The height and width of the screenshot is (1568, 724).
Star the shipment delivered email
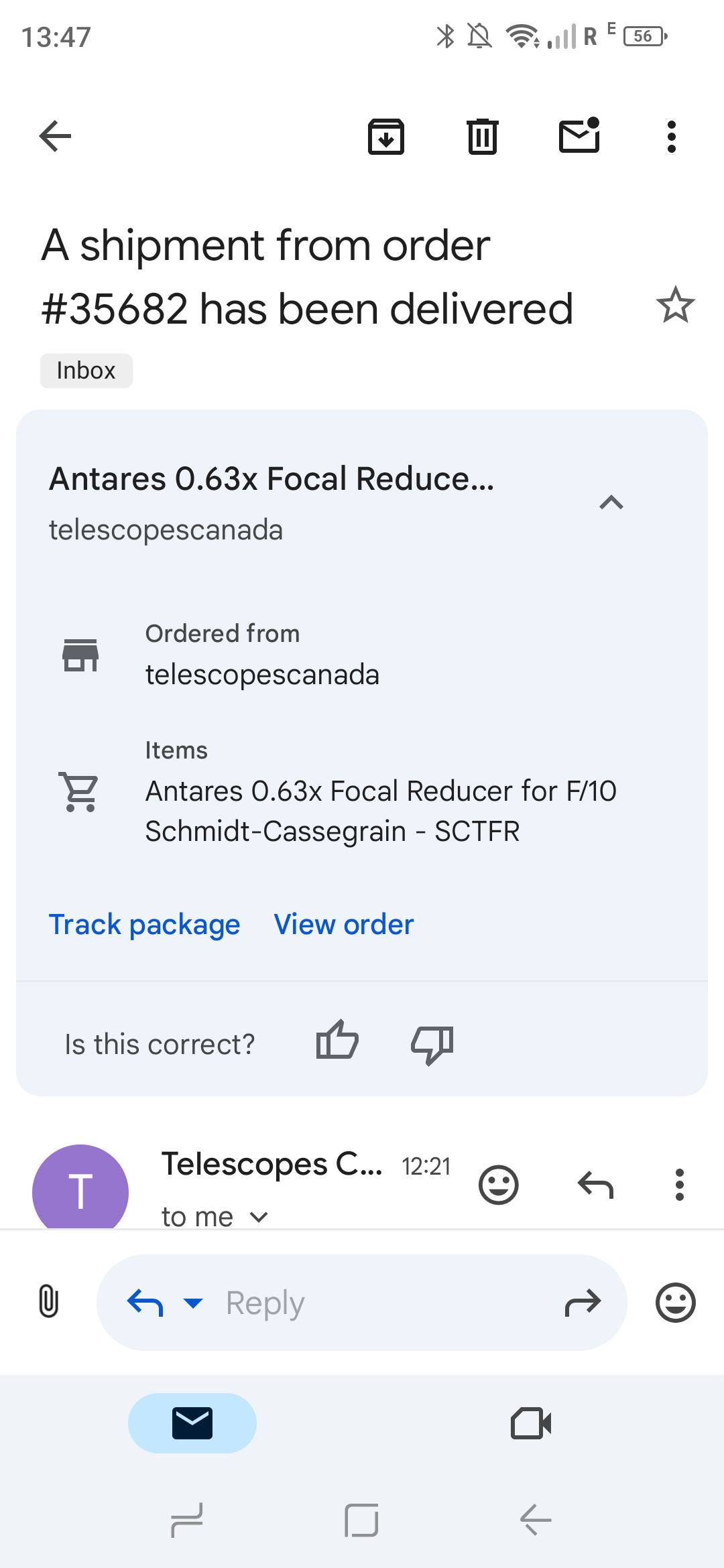675,306
